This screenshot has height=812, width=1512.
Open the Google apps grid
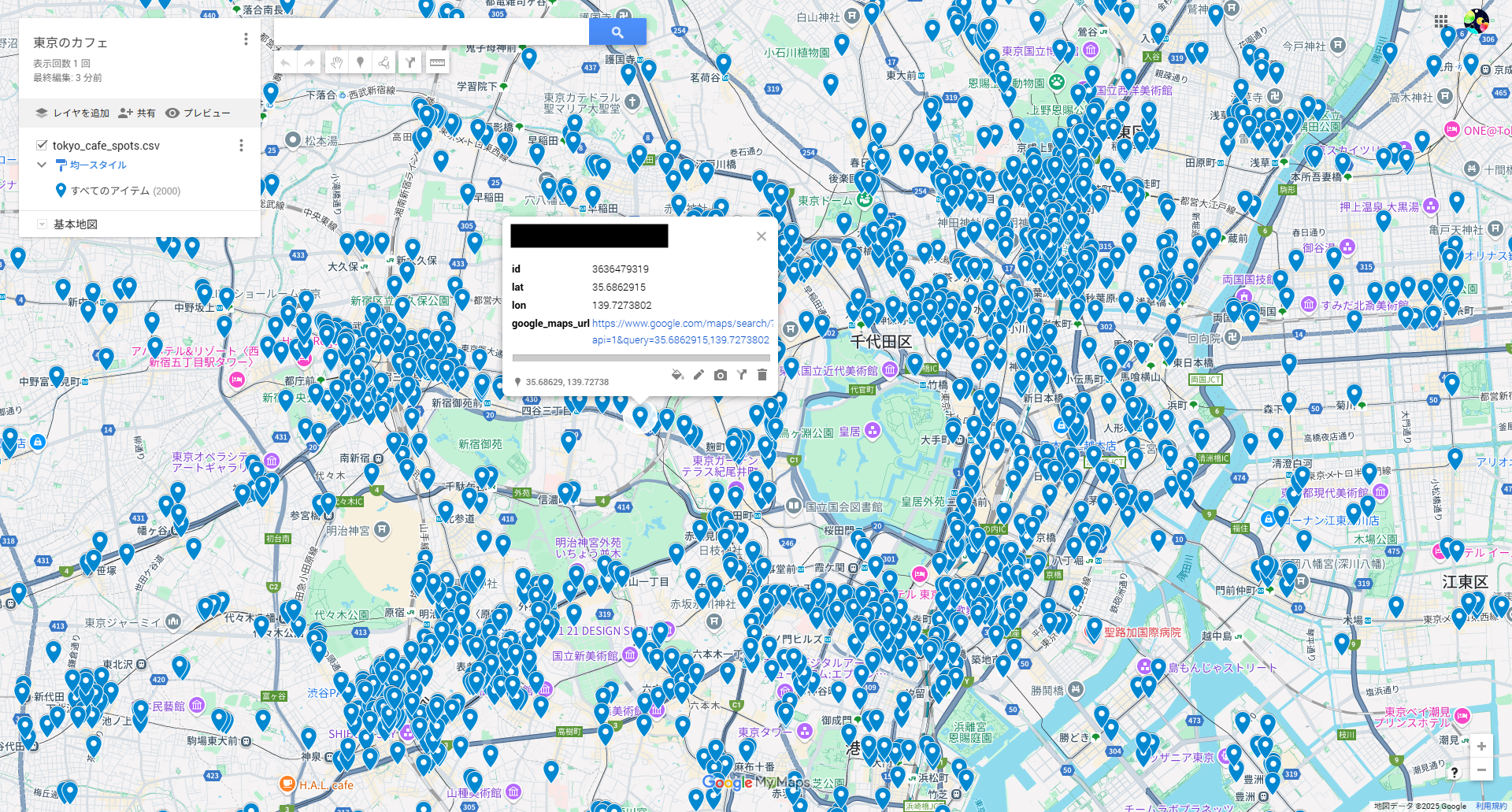pos(1442,20)
